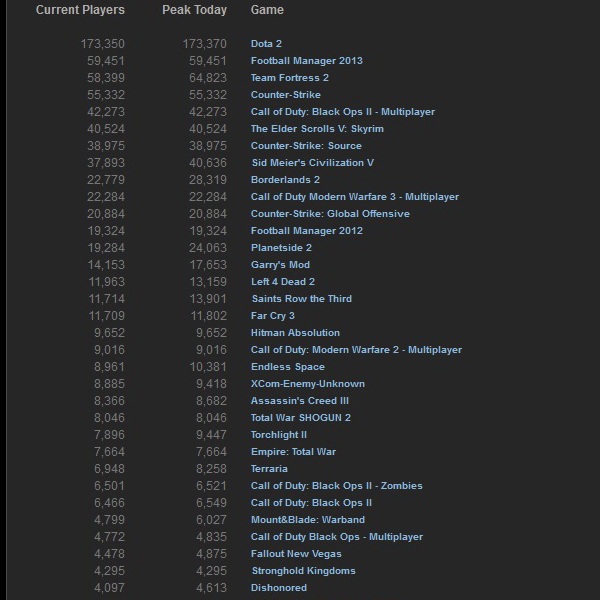Viewport: 600px width, 600px height.
Task: Click the Football Manager 2012 link
Action: click(307, 231)
